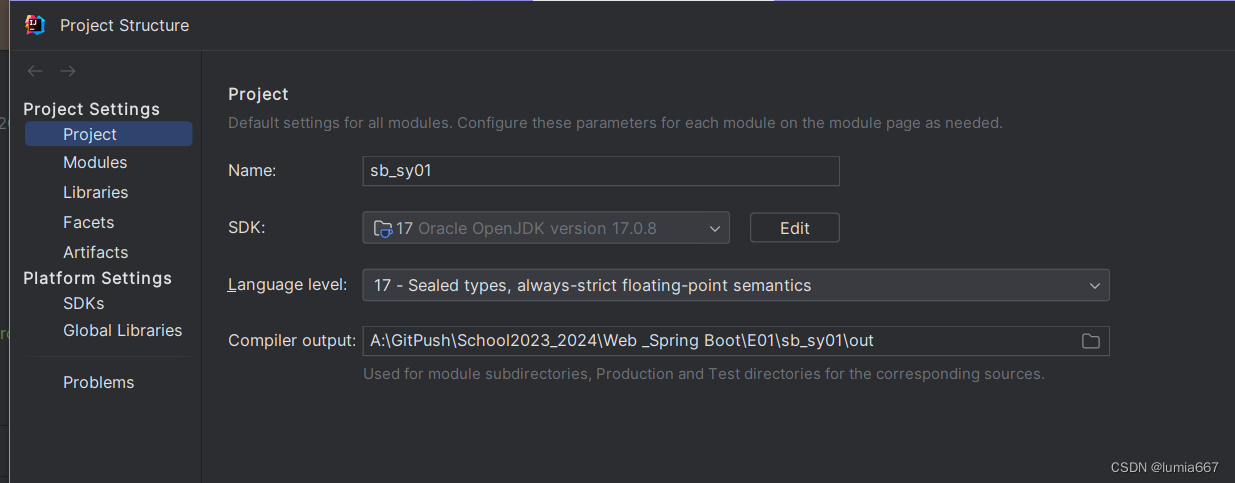The image size is (1235, 483).
Task: Open the SDK dropdown
Action: 545,228
